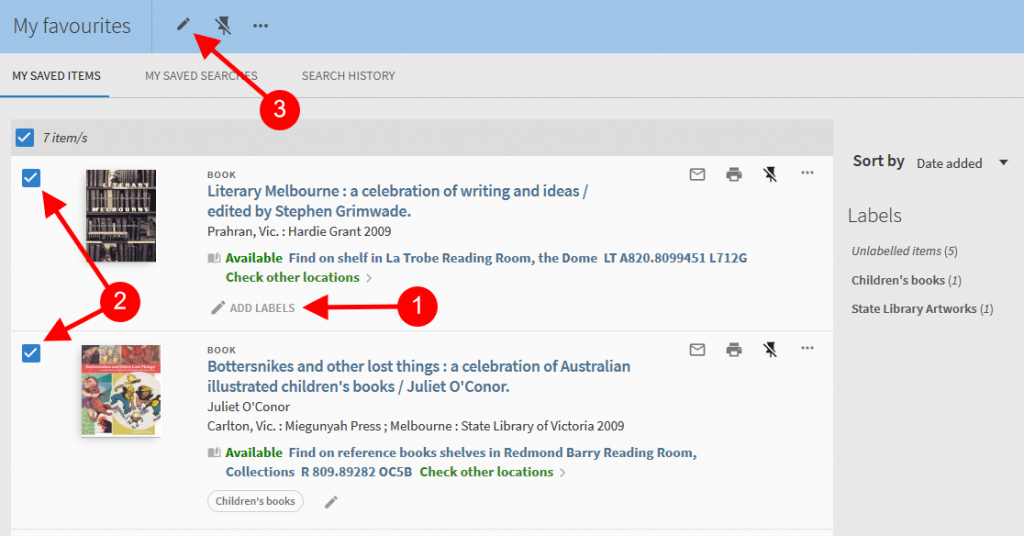Email the Bottersnikes book record
This screenshot has width=1024, height=536.
coord(697,349)
